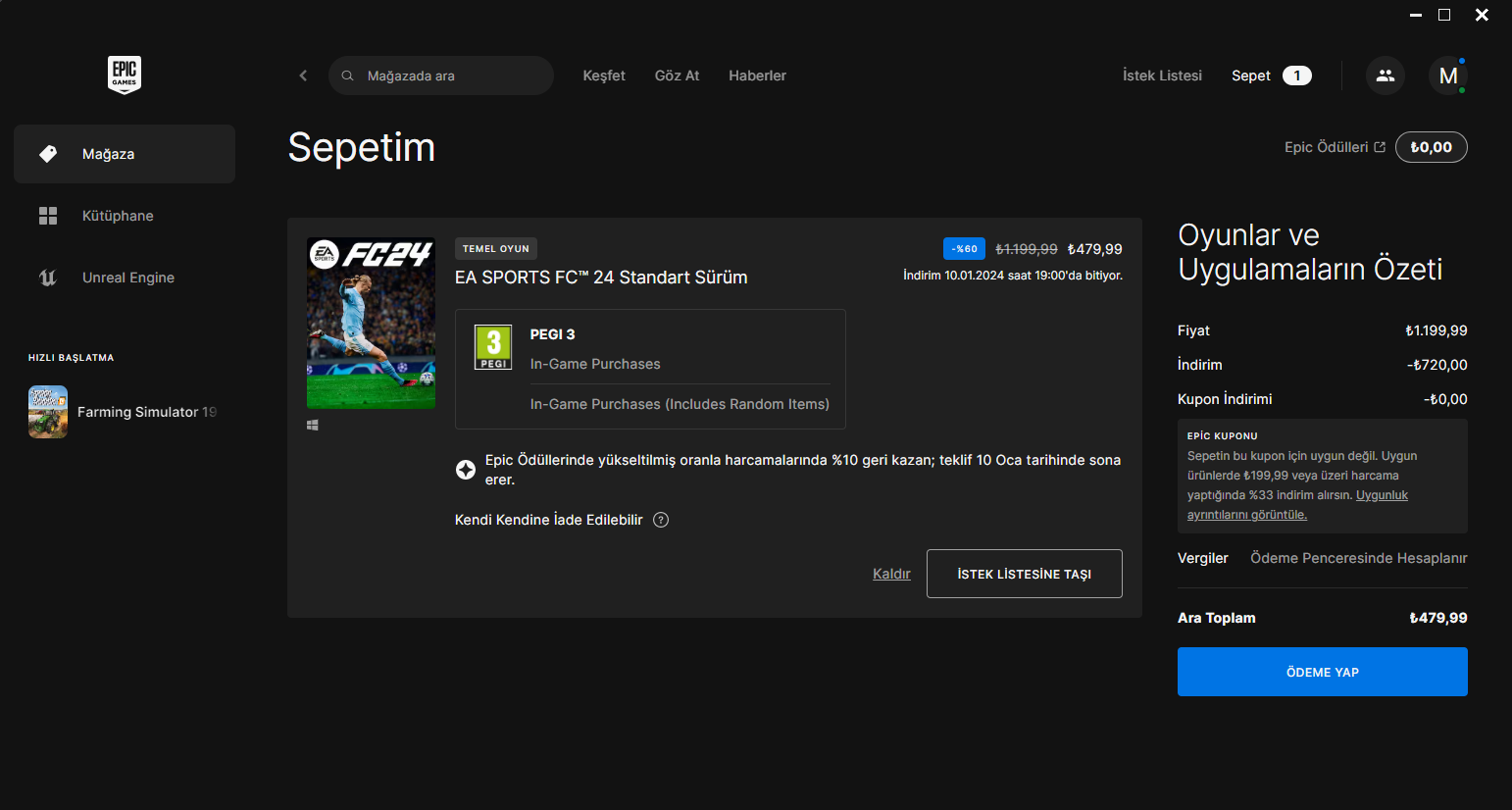Screen dimensions: 1512x810
Task: Click the Epic Ödülleri external link icon
Action: point(1380,147)
